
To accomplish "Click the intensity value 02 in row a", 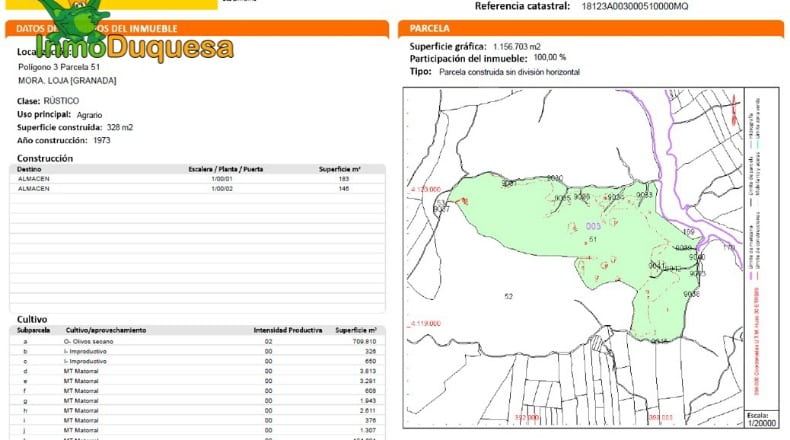I will (x=269, y=342).
